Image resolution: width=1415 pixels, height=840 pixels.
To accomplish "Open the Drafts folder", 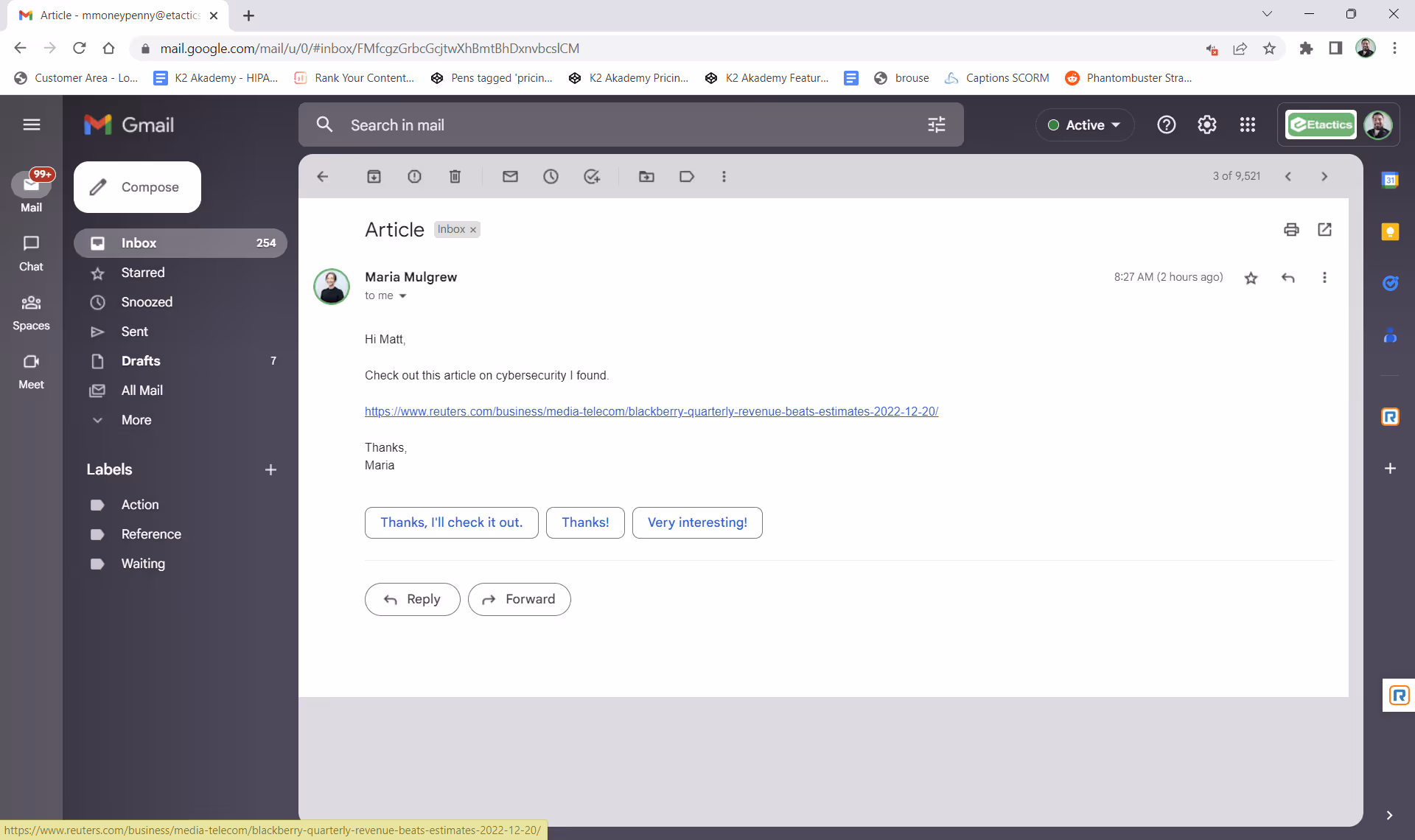I will pos(141,361).
